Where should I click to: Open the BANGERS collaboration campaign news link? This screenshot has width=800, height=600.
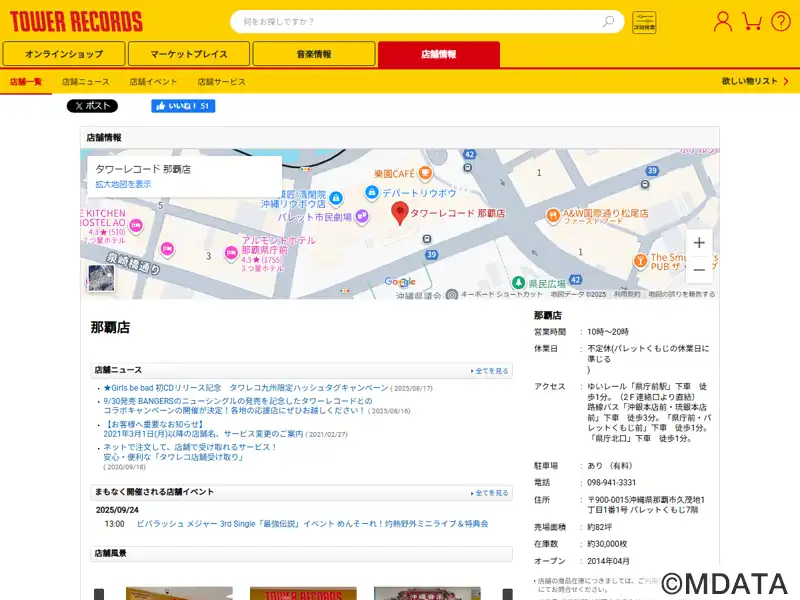point(238,406)
